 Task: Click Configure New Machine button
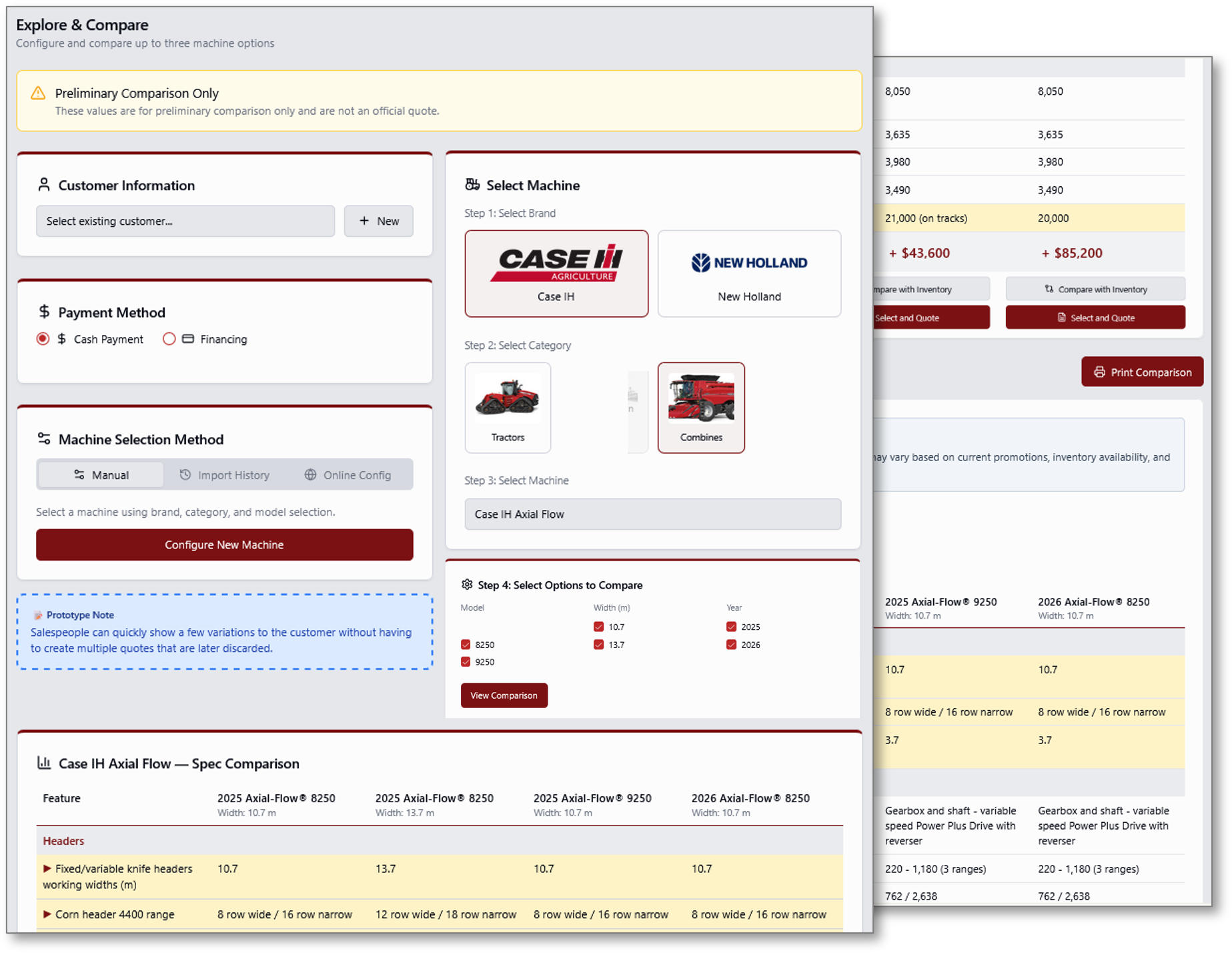point(225,545)
